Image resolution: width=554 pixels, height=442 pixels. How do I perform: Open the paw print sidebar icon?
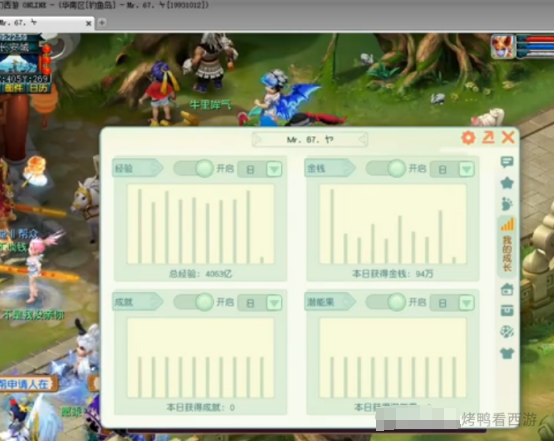507,204
